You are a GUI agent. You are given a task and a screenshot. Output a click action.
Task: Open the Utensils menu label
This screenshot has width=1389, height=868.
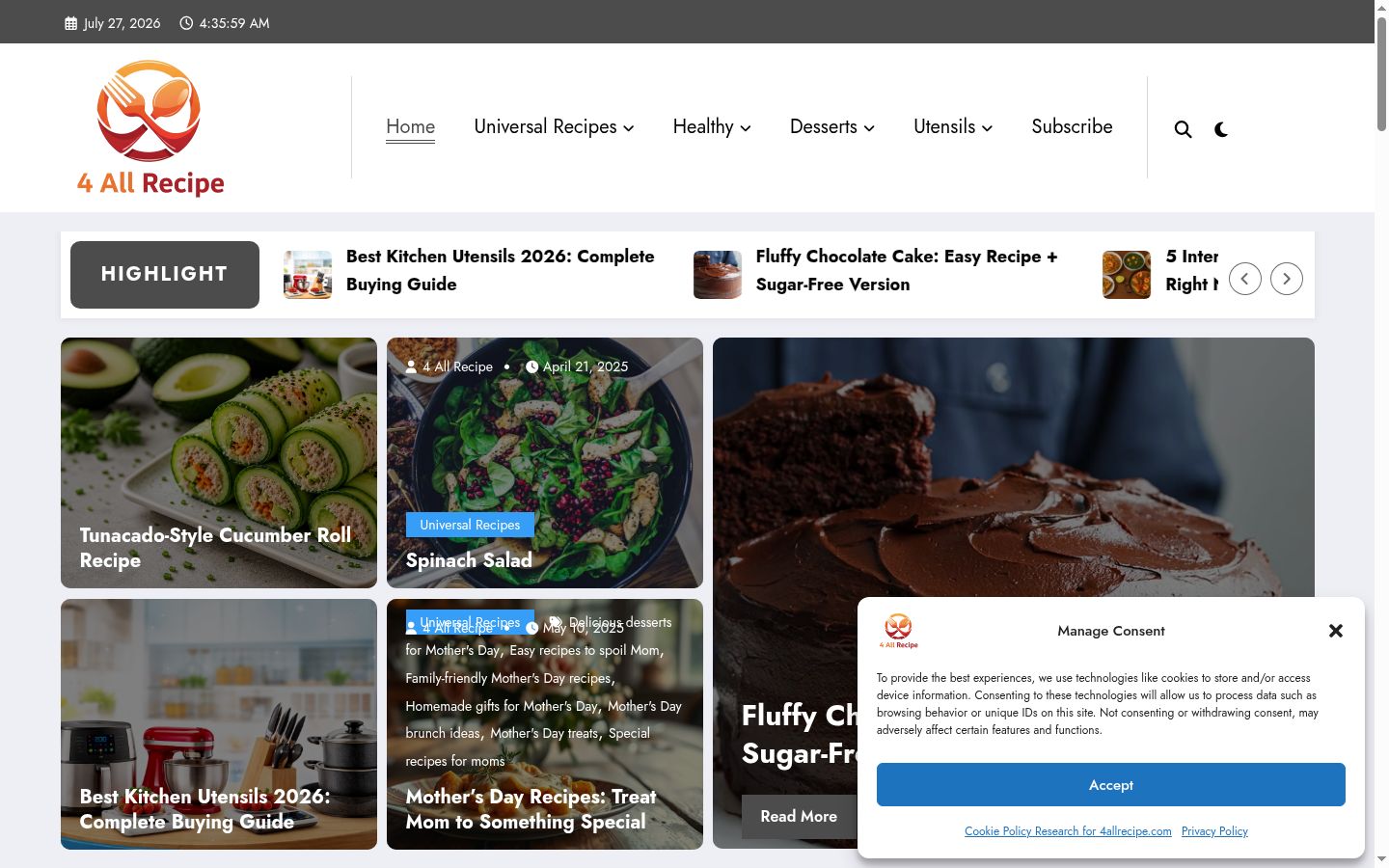click(944, 127)
